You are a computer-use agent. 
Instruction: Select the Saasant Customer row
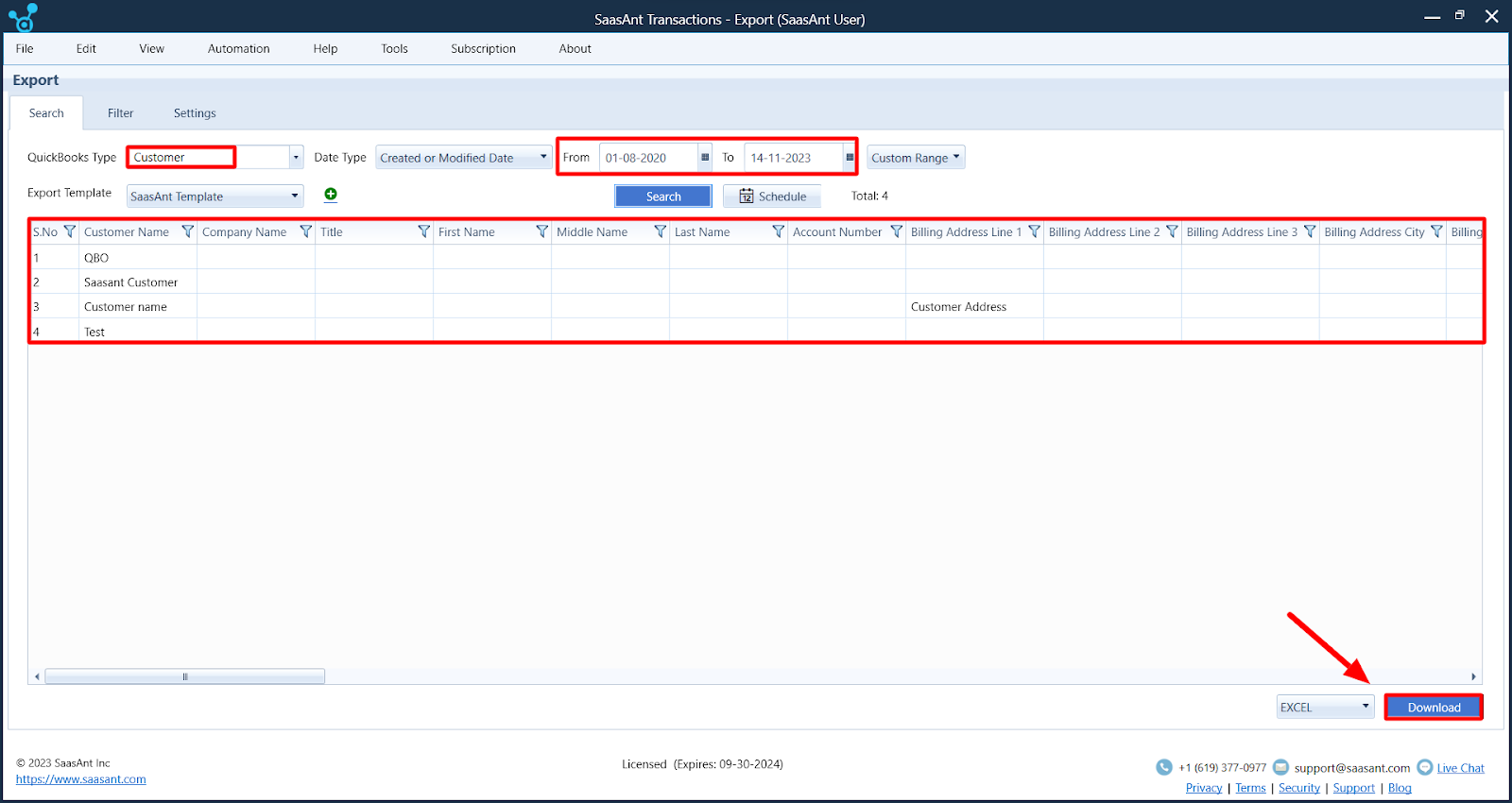[756, 282]
